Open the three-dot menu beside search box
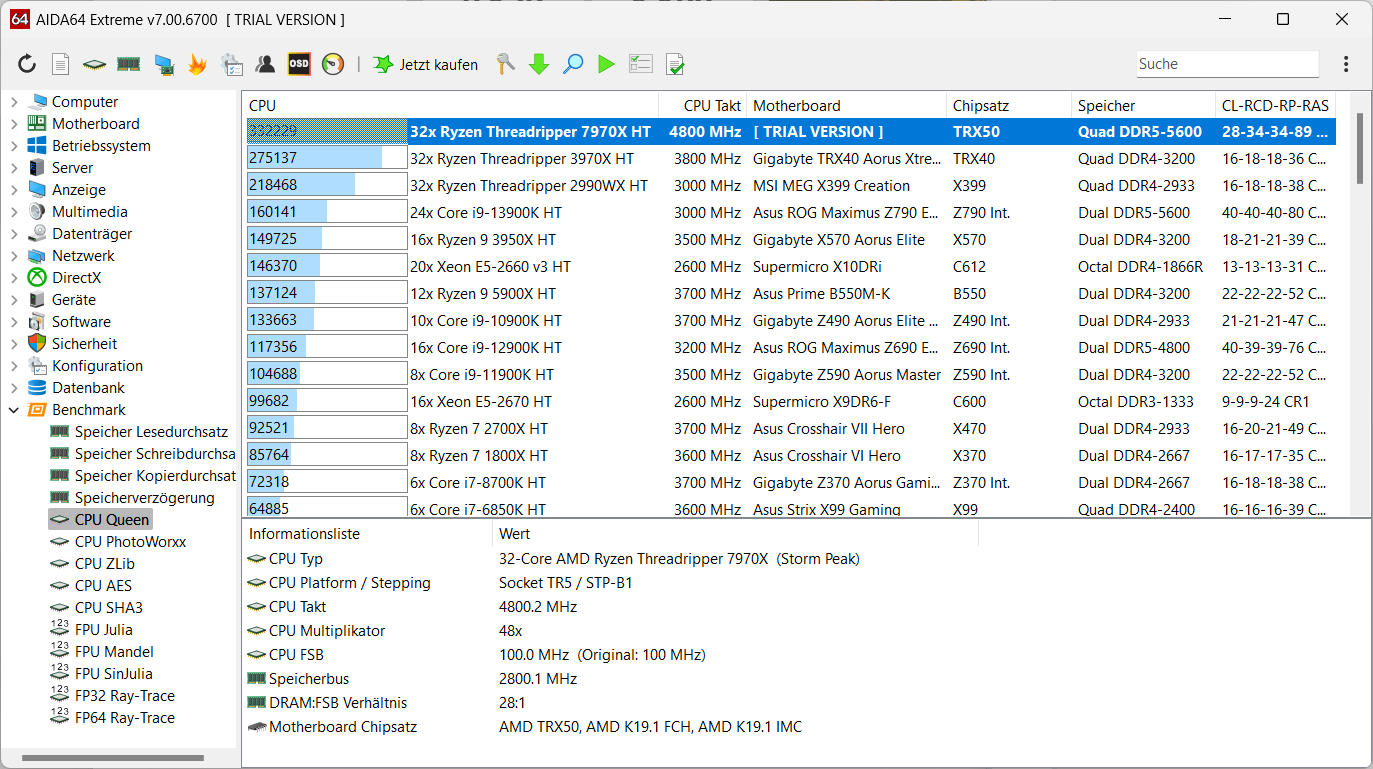The width and height of the screenshot is (1373, 769). tap(1346, 64)
